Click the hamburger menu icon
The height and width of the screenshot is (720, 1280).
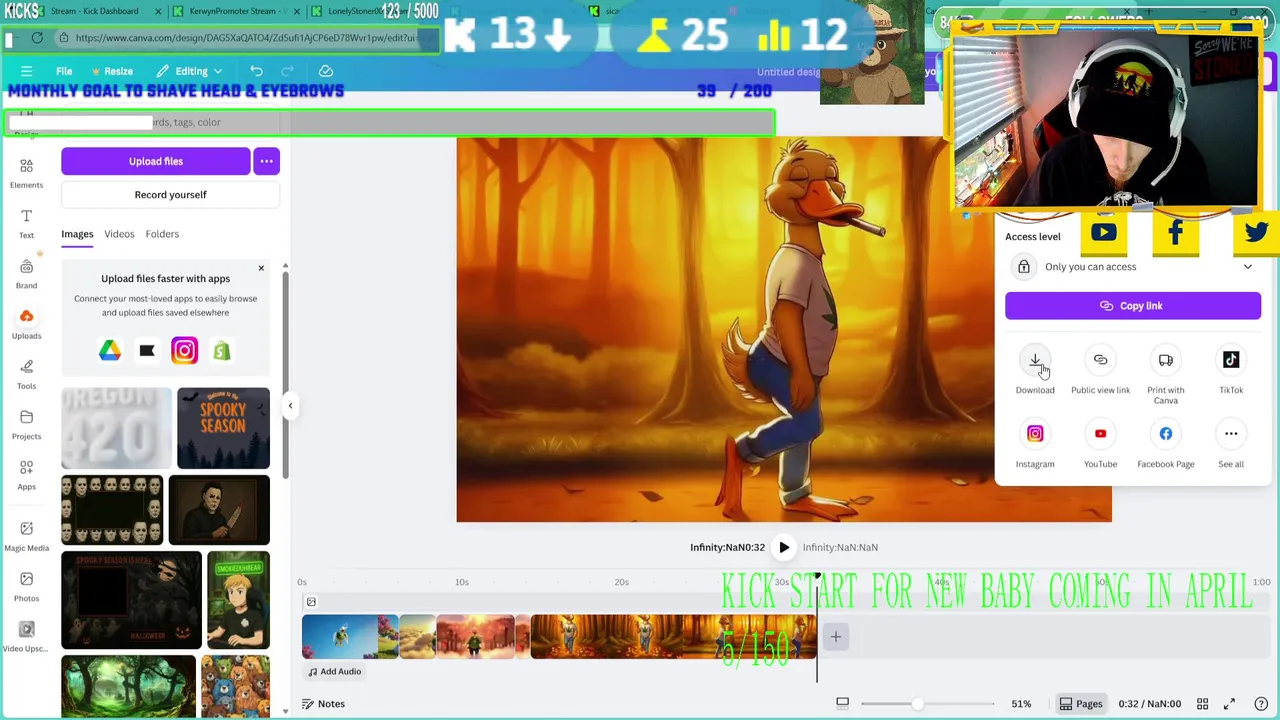[x=27, y=71]
